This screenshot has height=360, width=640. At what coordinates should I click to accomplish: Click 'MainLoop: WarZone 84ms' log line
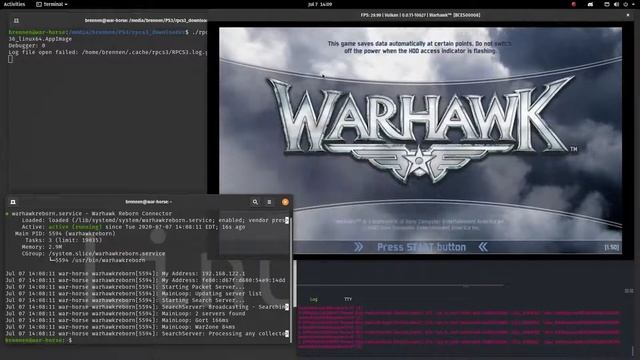pyautogui.click(x=120, y=327)
